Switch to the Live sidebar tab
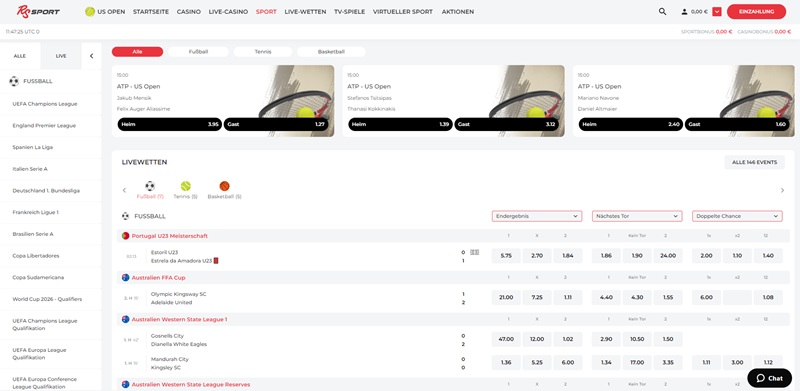The image size is (800, 391). (61, 56)
